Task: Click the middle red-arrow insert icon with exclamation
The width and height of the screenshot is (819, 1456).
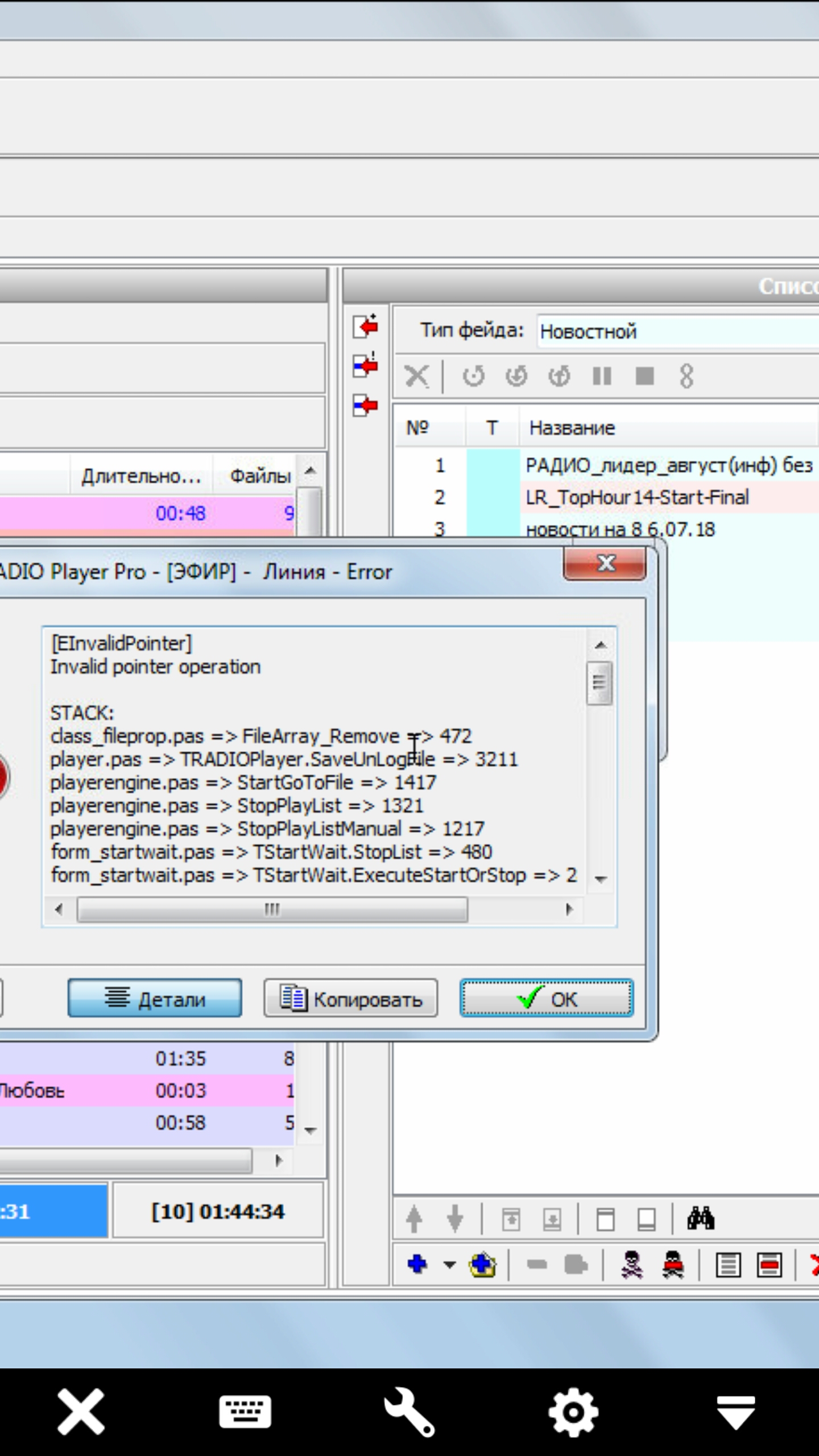Action: [x=365, y=366]
